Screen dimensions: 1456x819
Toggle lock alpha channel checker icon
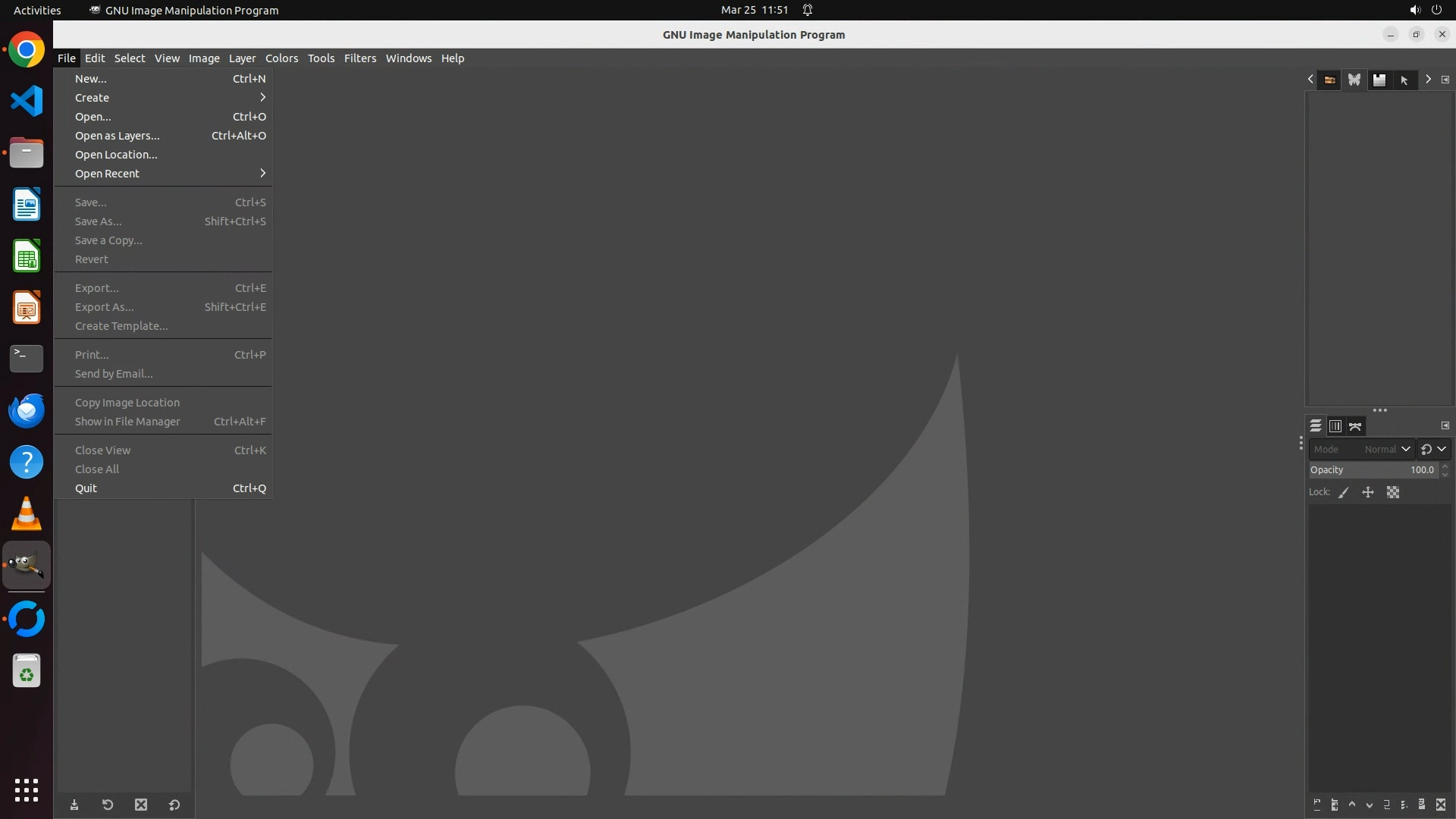[x=1393, y=493]
